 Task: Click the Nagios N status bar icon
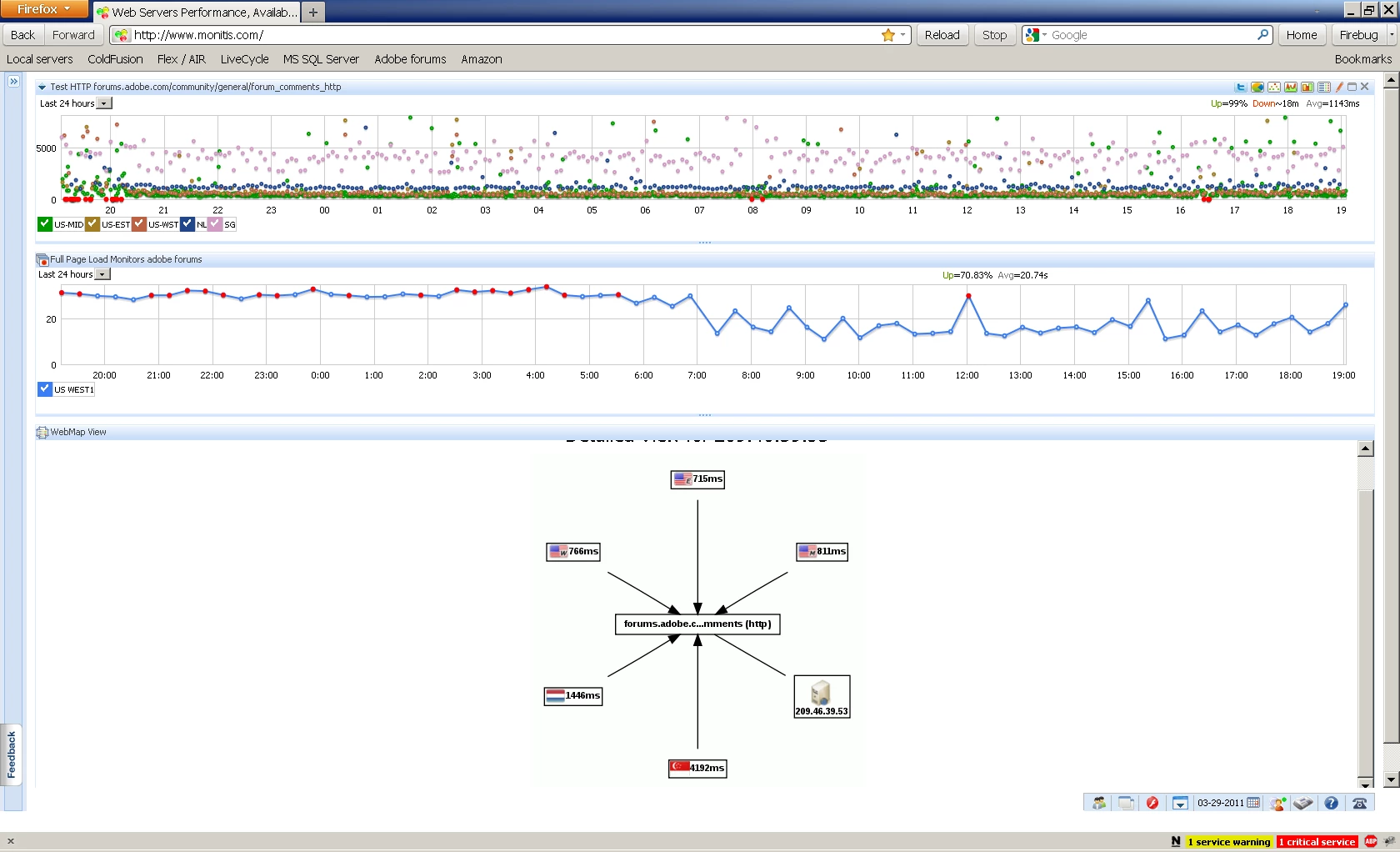click(x=1176, y=841)
